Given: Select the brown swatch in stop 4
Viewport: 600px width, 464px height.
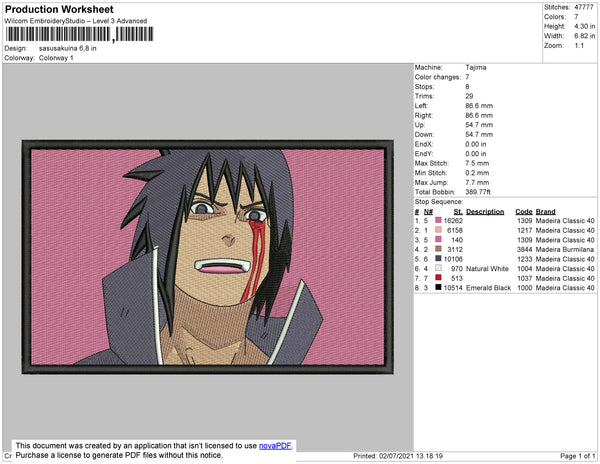Looking at the screenshot, I should click(438, 249).
